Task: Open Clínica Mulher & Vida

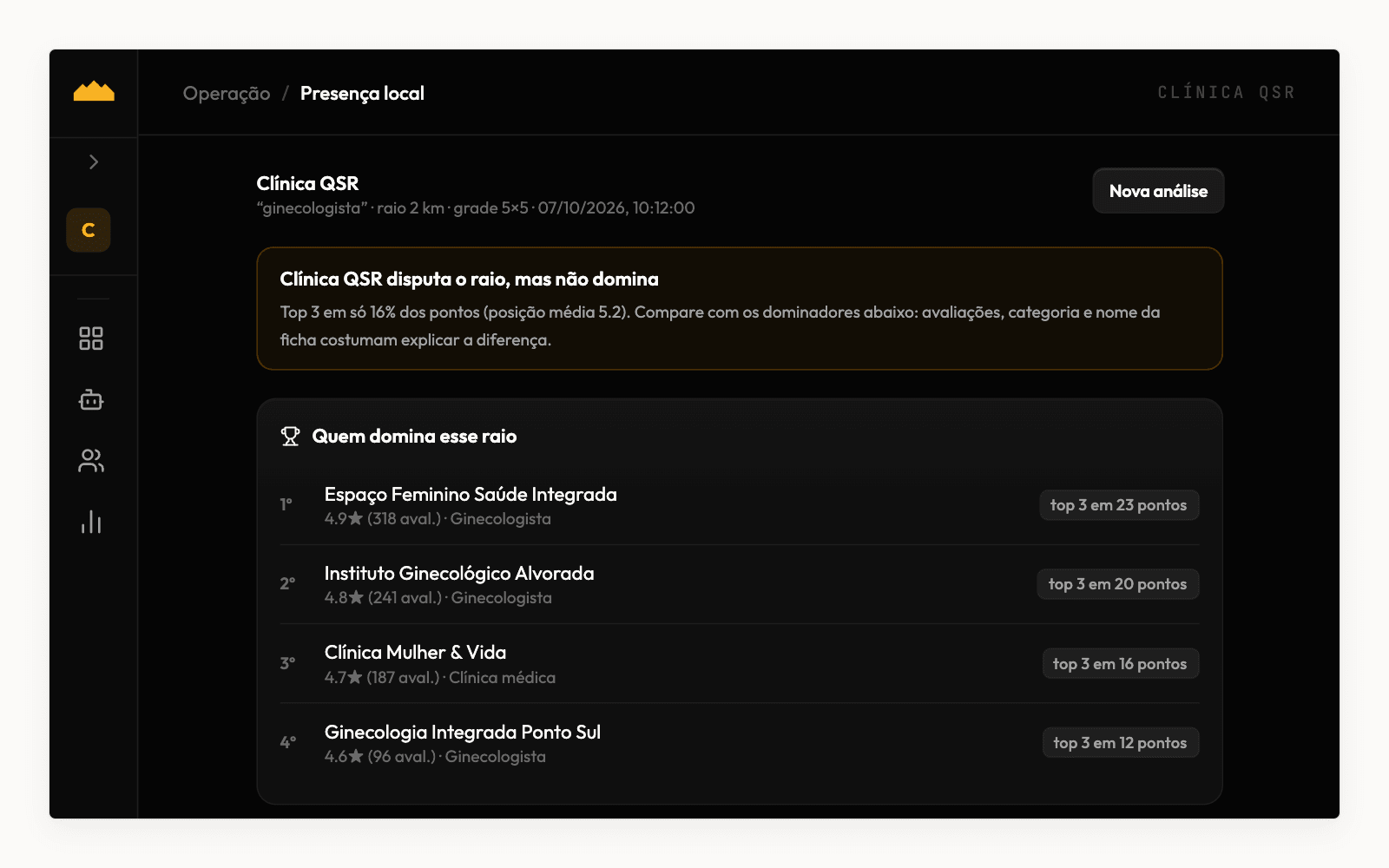Action: point(415,653)
